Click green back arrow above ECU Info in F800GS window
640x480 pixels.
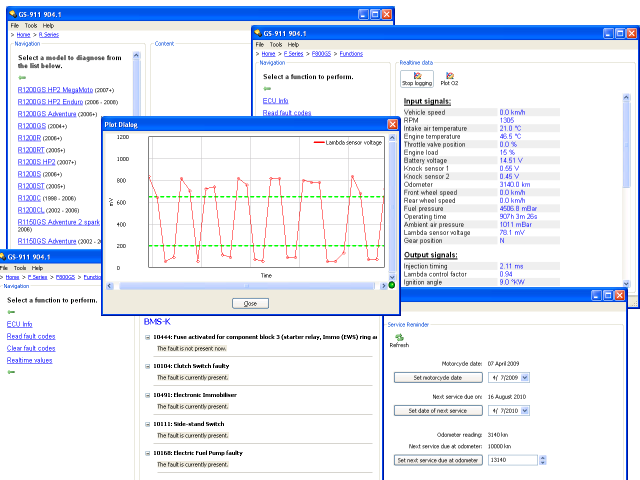pyautogui.click(x=267, y=89)
